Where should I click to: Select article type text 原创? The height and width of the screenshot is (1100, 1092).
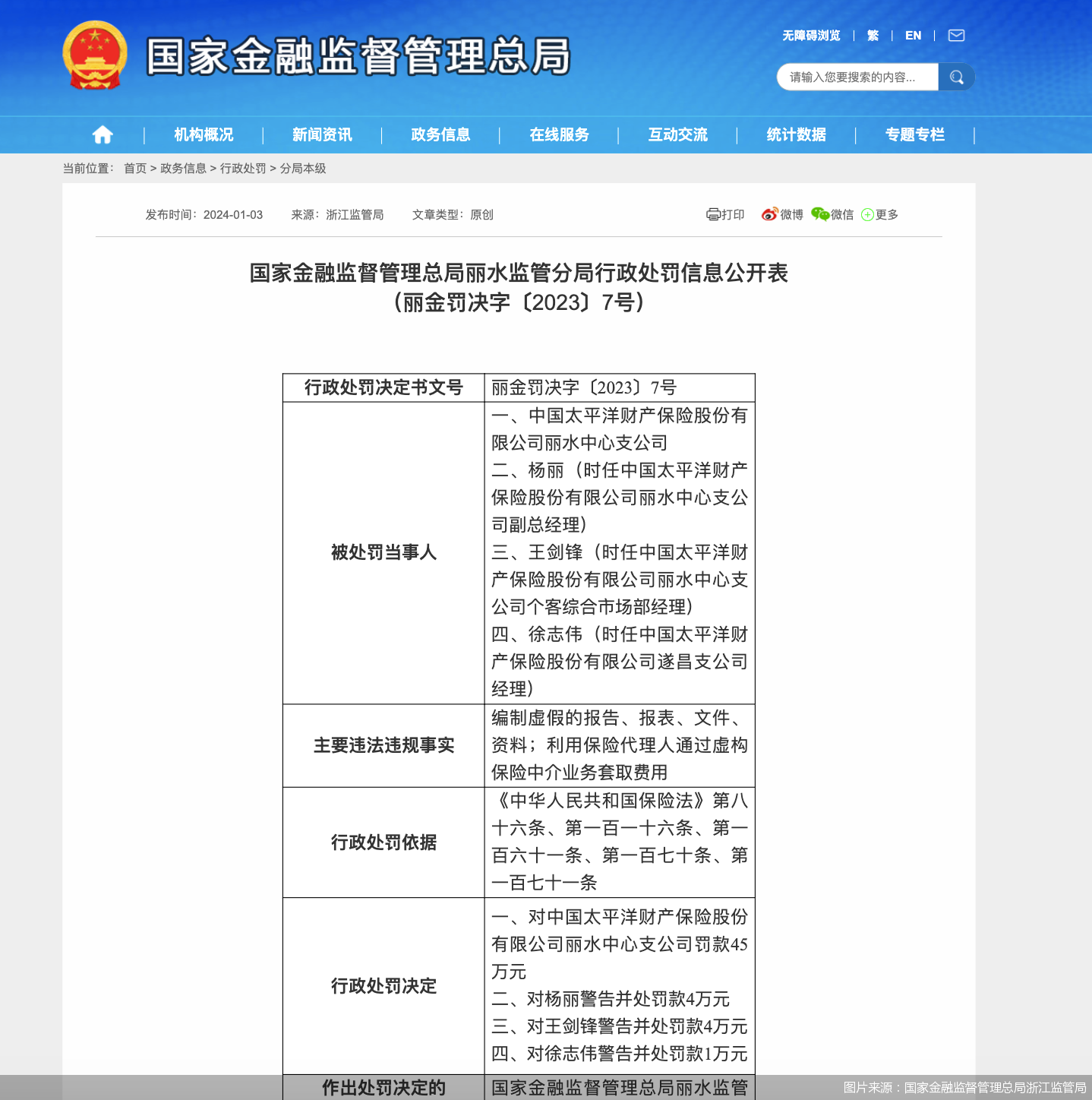[x=481, y=215]
